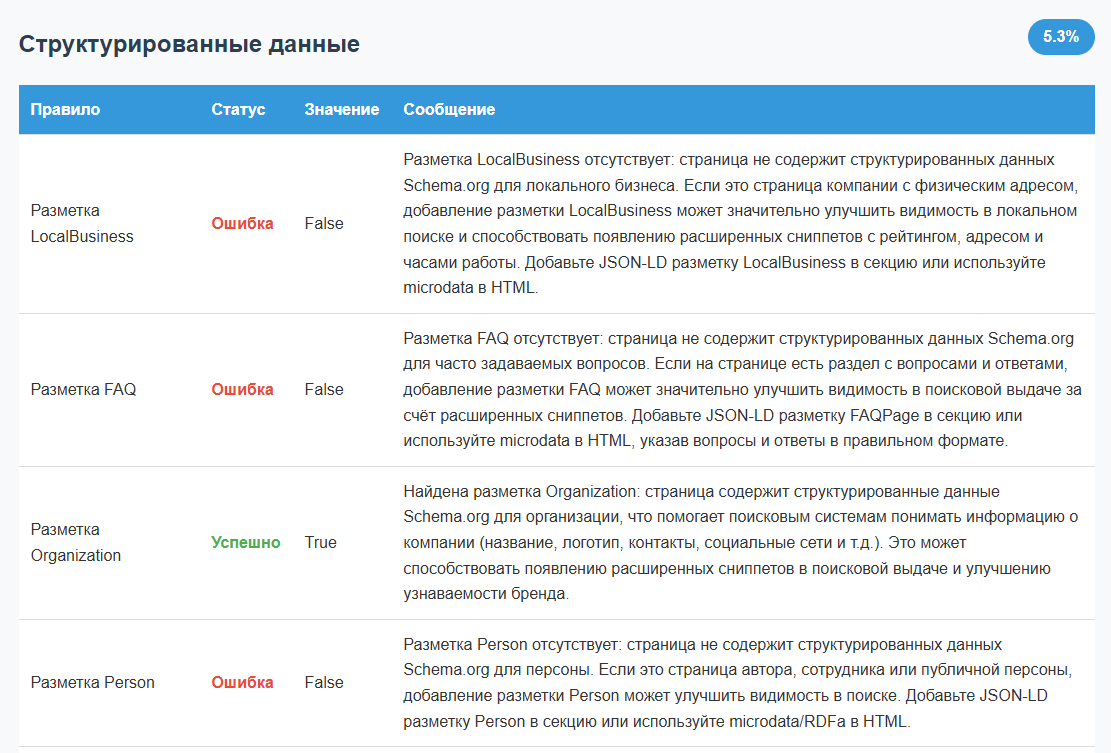This screenshot has height=753, width=1111.
Task: Select the 'Сообщение' column header
Action: 449,110
